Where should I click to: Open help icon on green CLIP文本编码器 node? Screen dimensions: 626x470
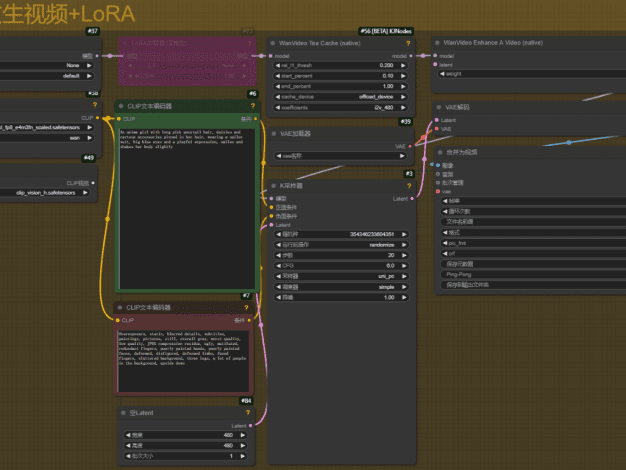coord(253,106)
